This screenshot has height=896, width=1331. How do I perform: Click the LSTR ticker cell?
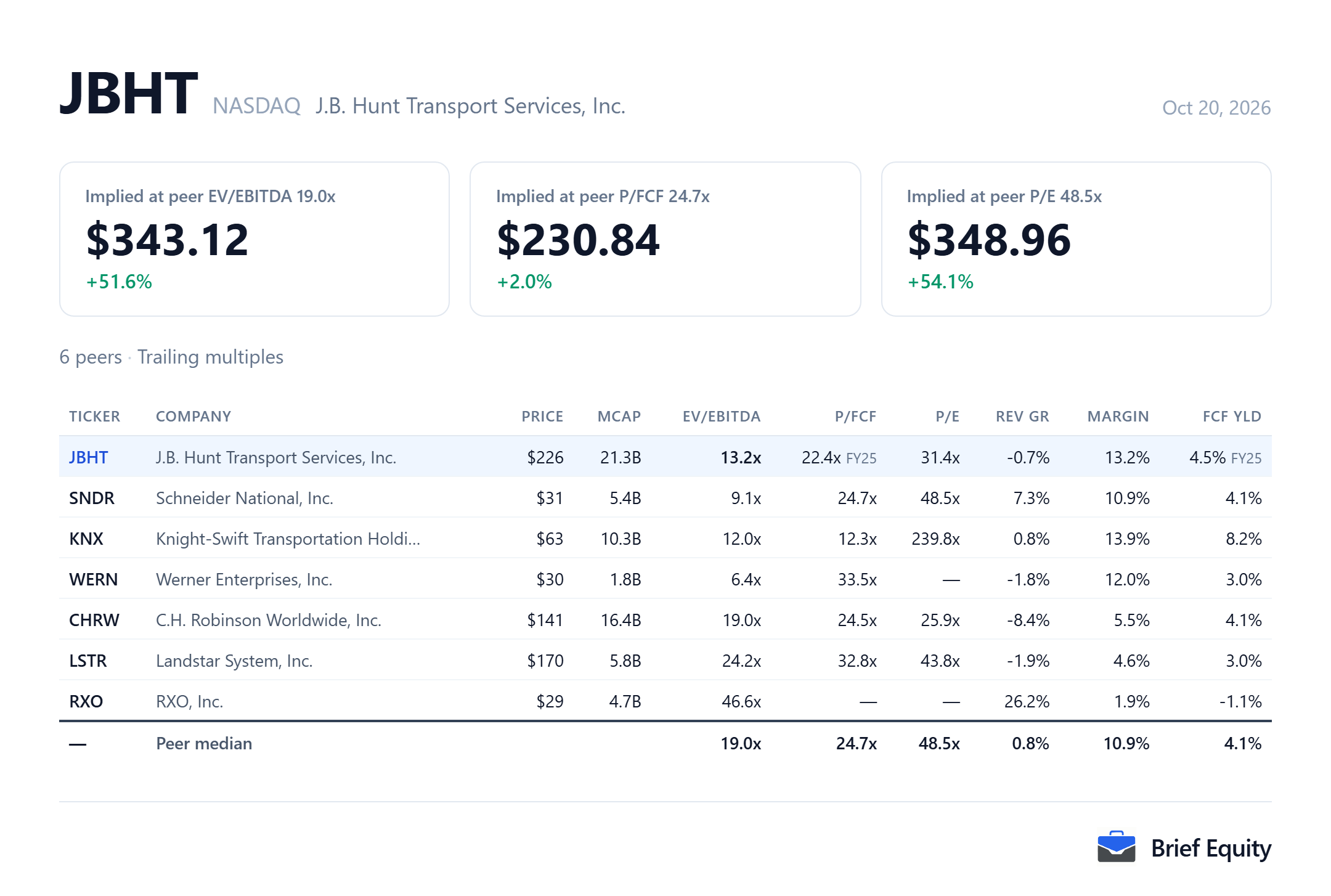pos(88,661)
